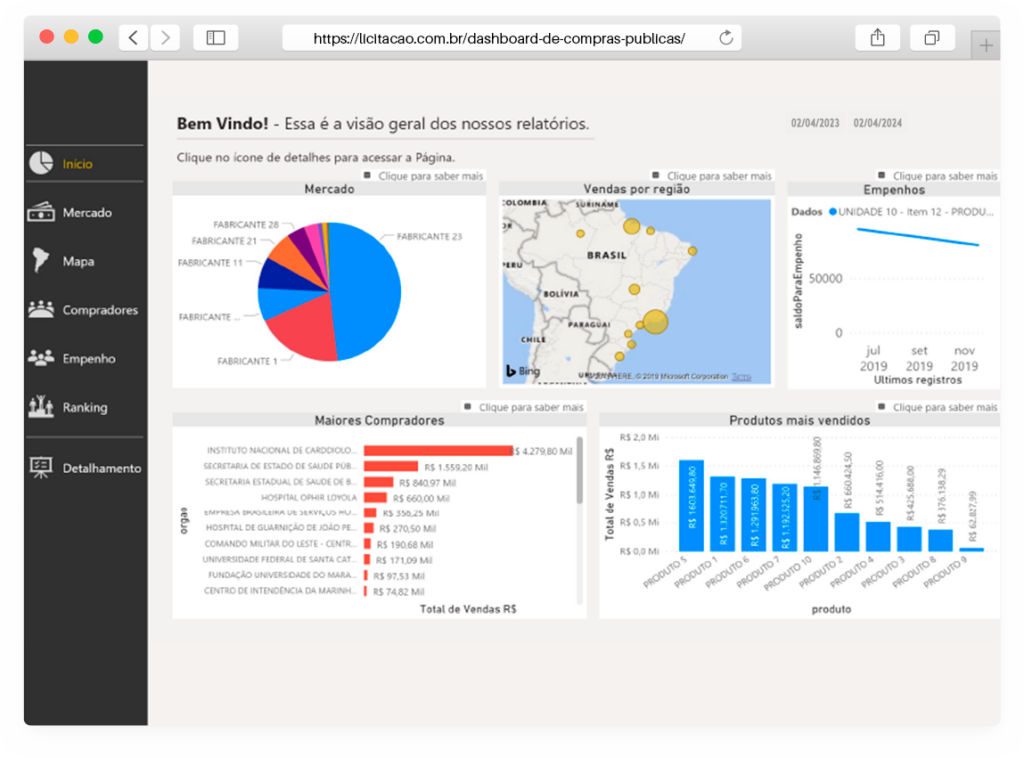The width and height of the screenshot is (1024, 758).
Task: Click details marker above Maiores Compradores
Action: [467, 407]
